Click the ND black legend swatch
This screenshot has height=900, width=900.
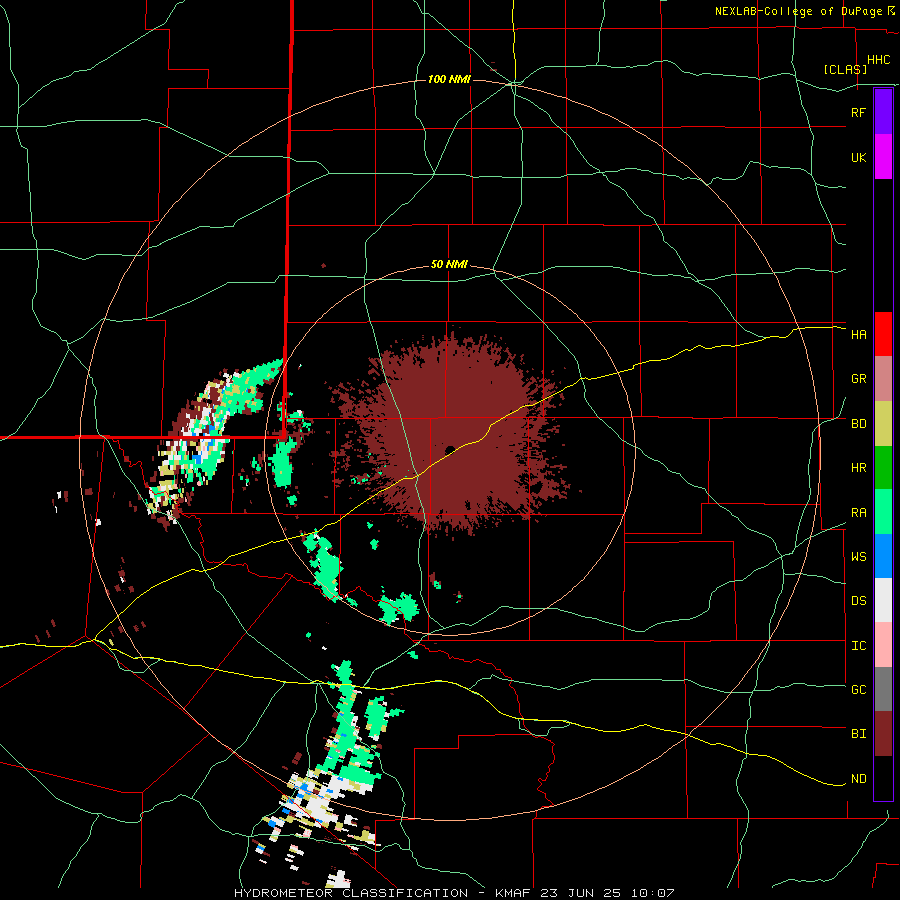[883, 778]
